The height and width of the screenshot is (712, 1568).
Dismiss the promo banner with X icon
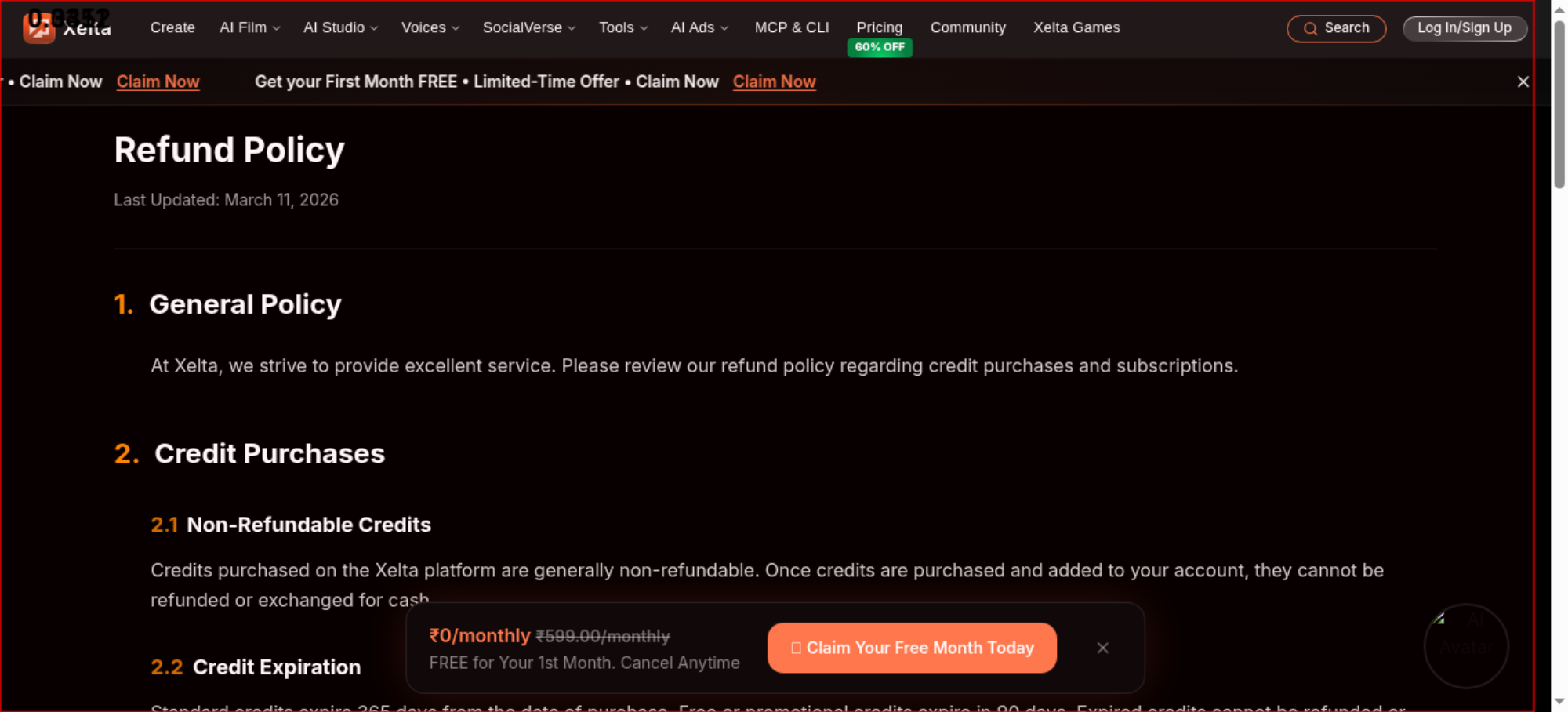tap(1523, 82)
